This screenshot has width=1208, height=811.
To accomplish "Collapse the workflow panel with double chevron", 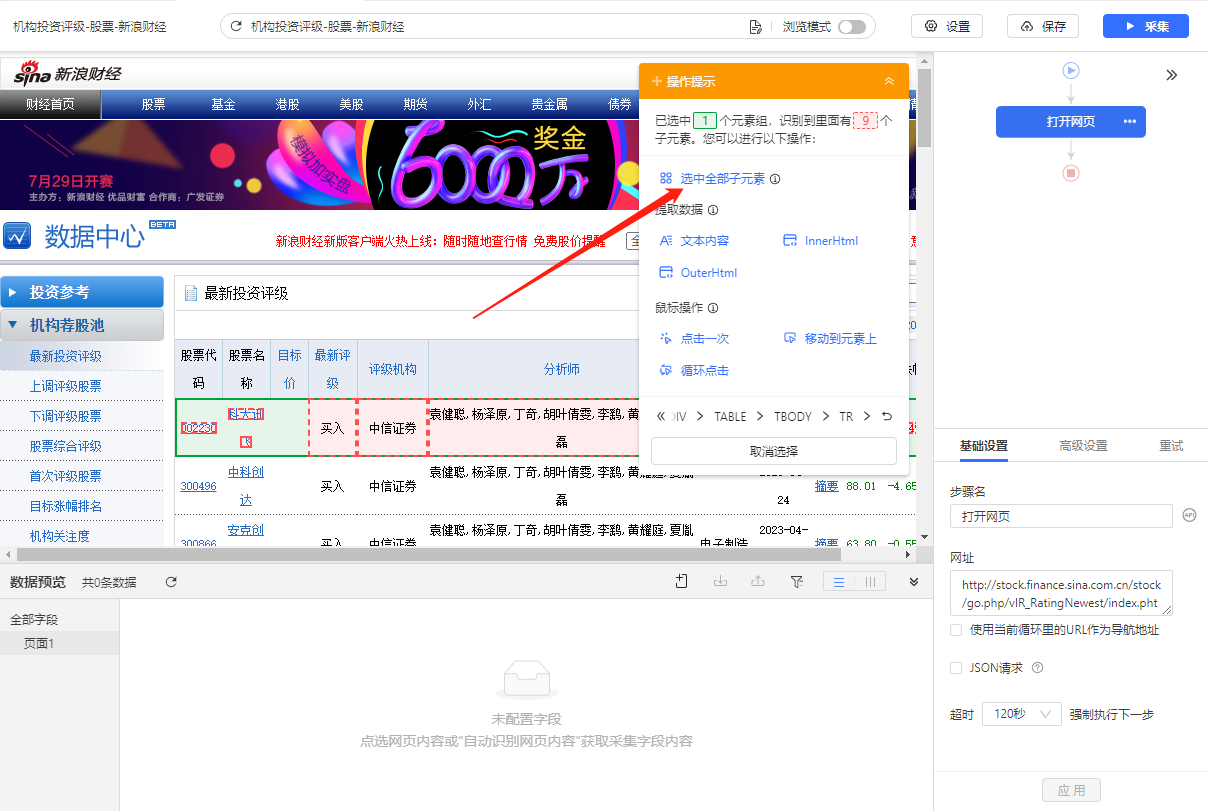I will (x=1172, y=75).
